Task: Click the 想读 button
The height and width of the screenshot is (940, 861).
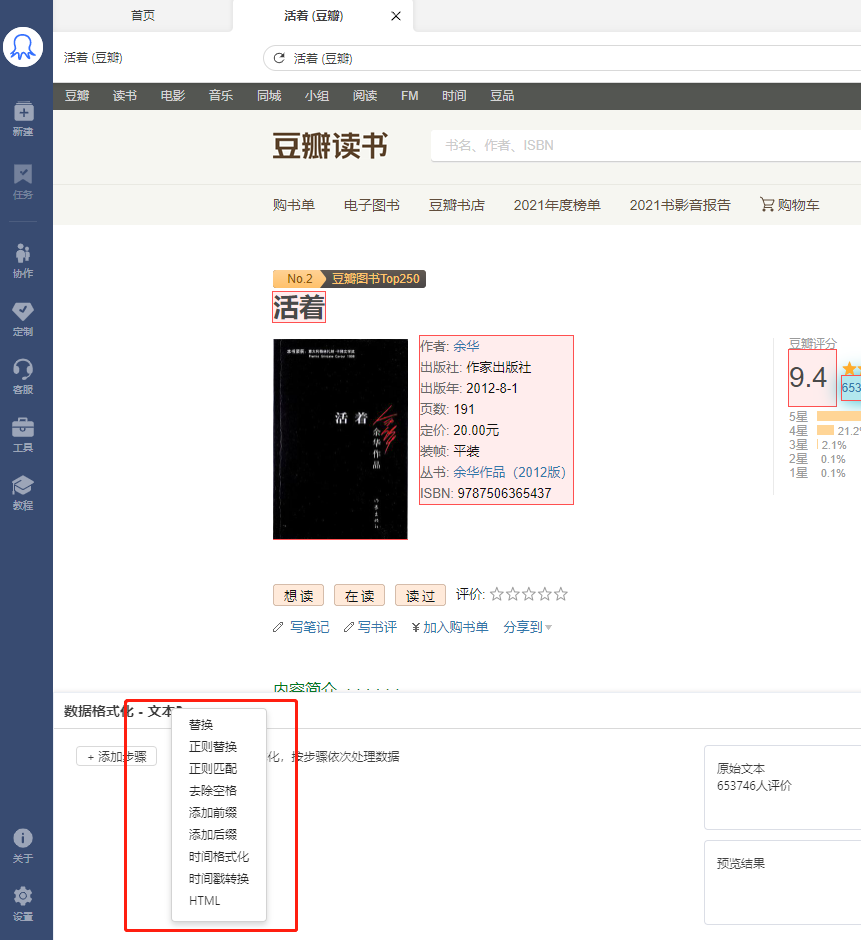Action: tap(299, 595)
